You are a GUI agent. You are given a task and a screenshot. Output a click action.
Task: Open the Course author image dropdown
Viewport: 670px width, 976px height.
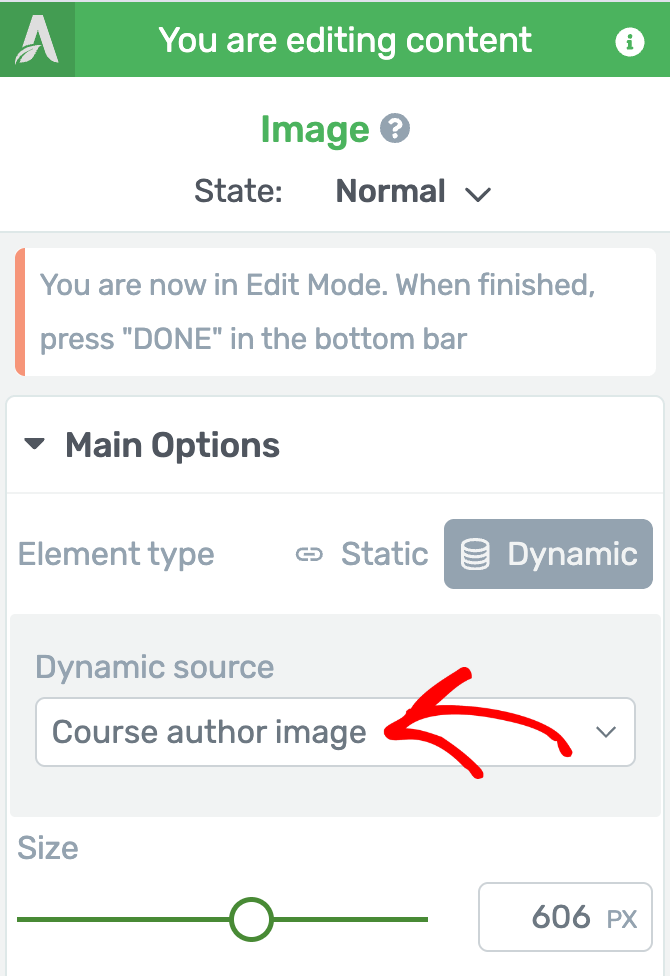335,731
